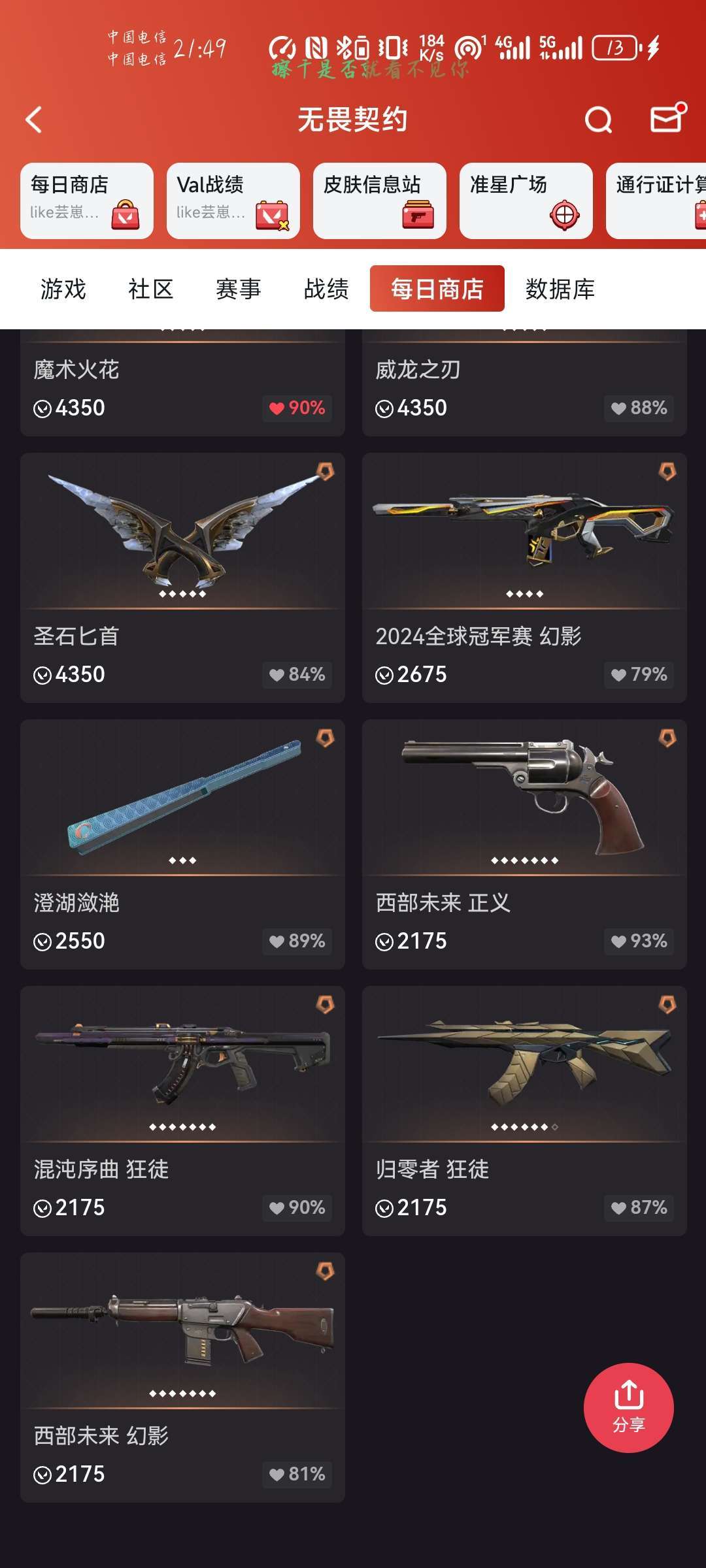Tap the red 分享 share button
The width and height of the screenshot is (706, 1568).
click(x=629, y=1408)
